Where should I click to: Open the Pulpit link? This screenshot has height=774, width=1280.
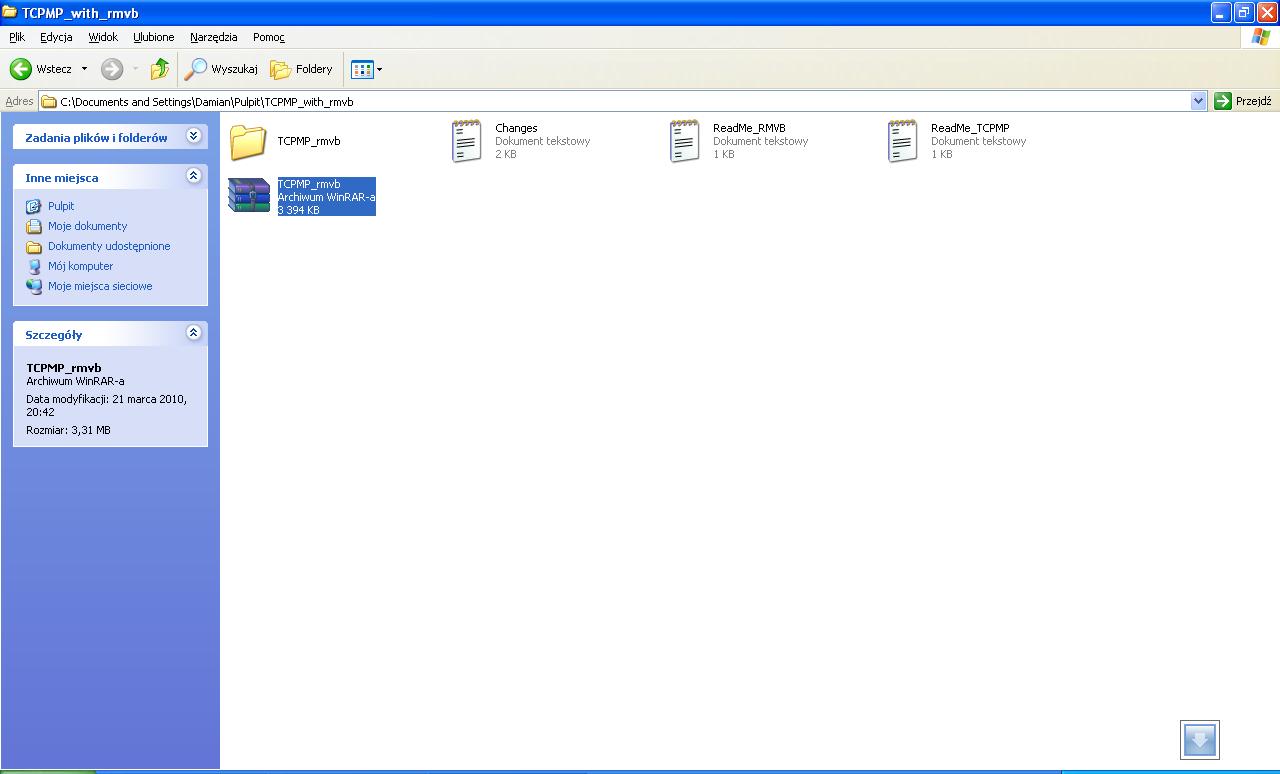point(61,206)
